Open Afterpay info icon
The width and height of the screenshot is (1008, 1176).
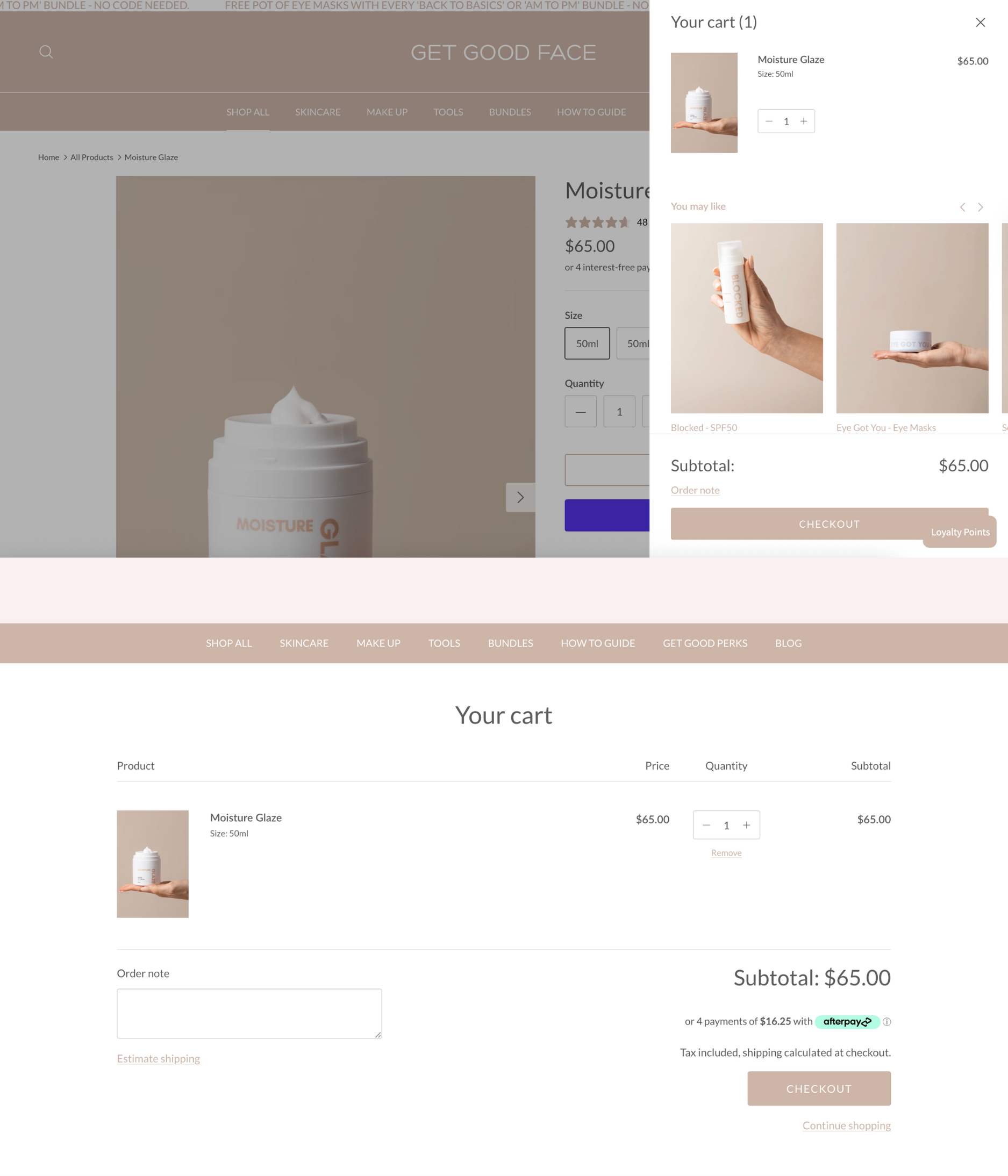887,1022
